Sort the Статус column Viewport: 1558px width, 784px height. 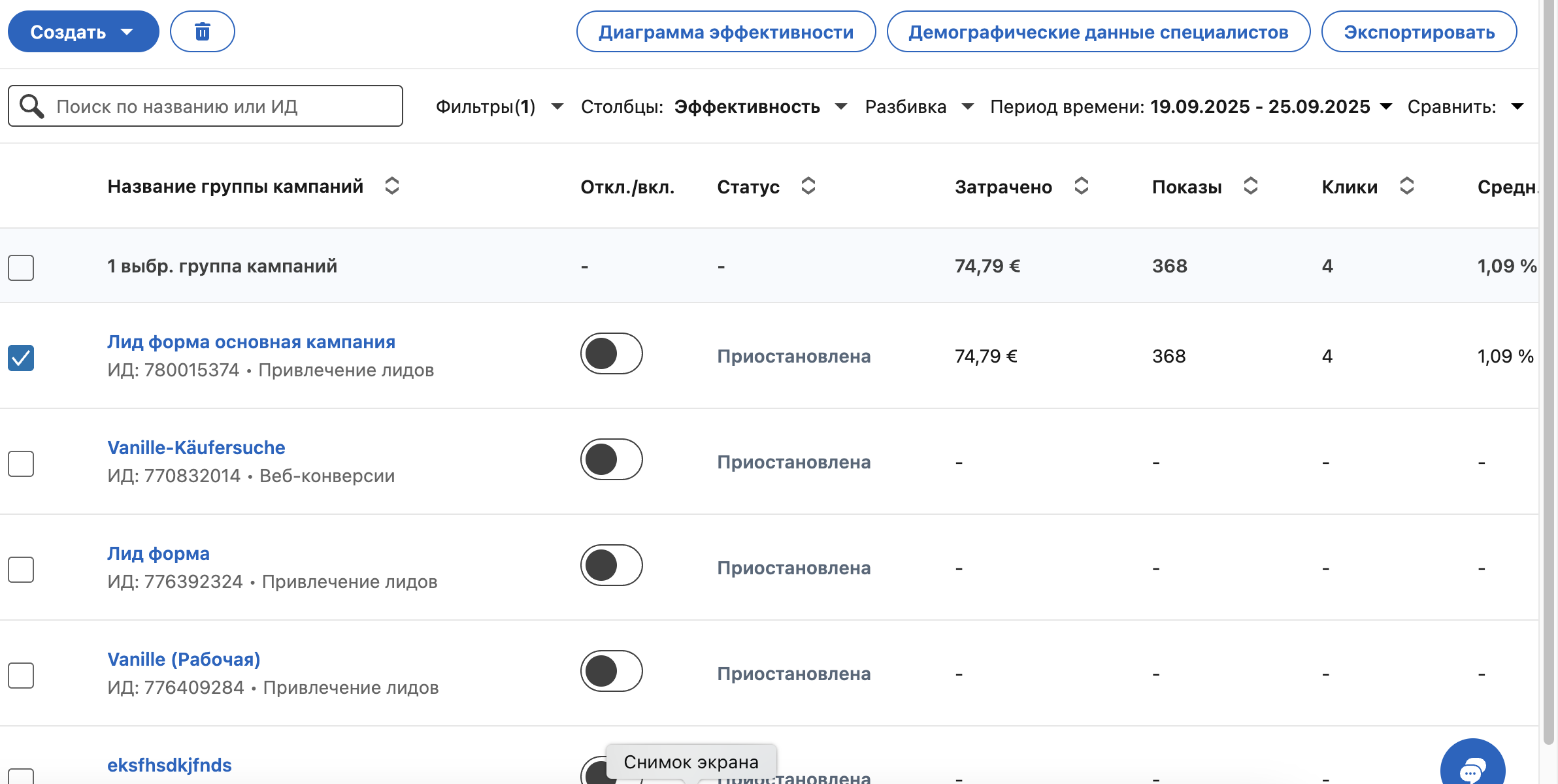click(808, 186)
